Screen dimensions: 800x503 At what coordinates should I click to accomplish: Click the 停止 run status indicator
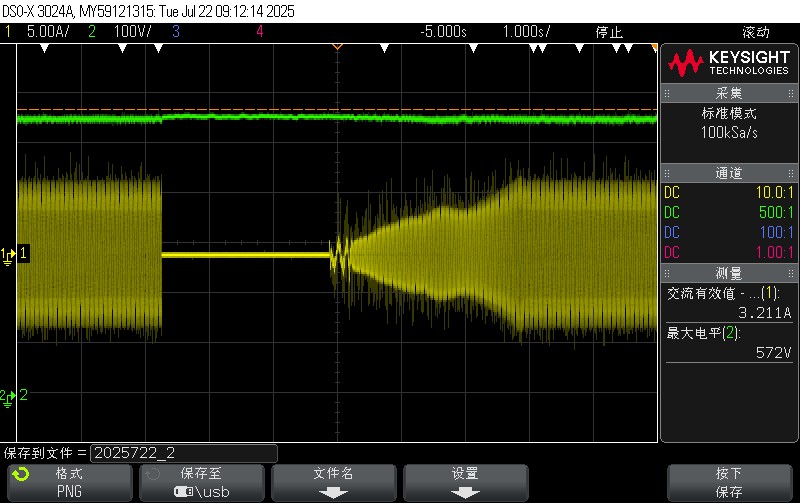click(x=609, y=32)
